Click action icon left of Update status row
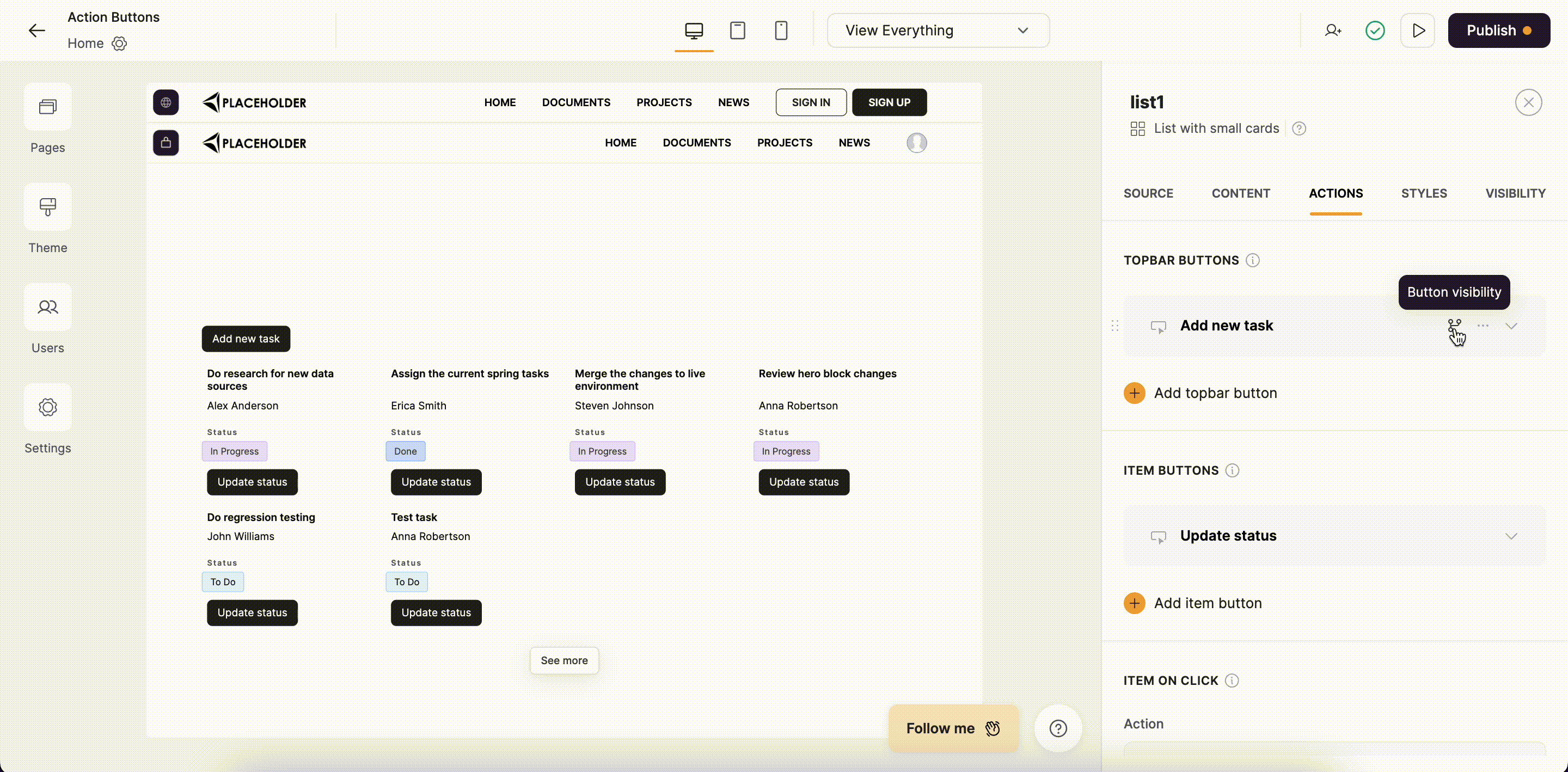1568x772 pixels. 1159,537
